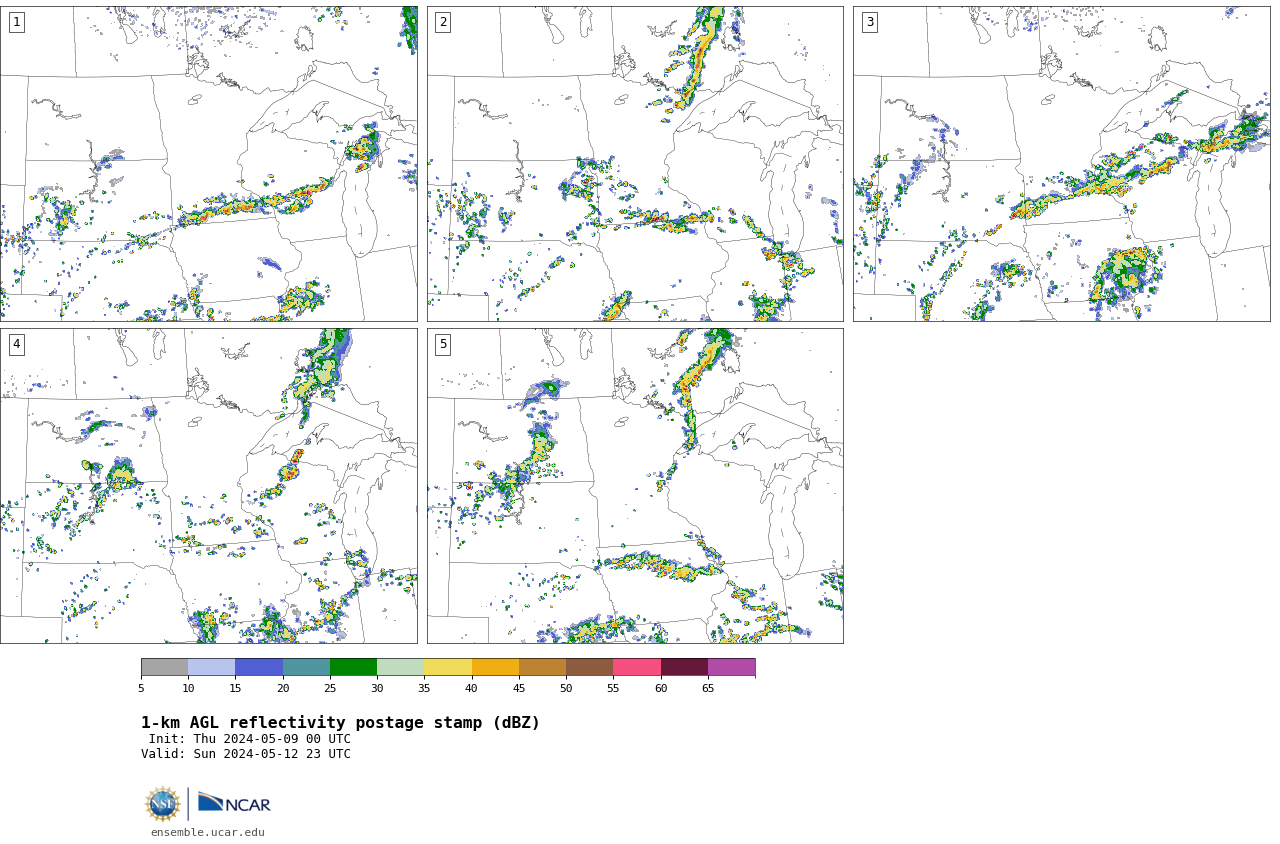This screenshot has width=1280, height=844.
Task: Click the panel number 2 label
Action: 443,22
